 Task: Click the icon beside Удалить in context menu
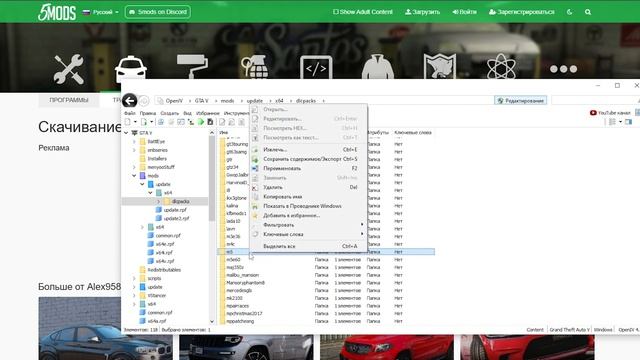click(255, 187)
